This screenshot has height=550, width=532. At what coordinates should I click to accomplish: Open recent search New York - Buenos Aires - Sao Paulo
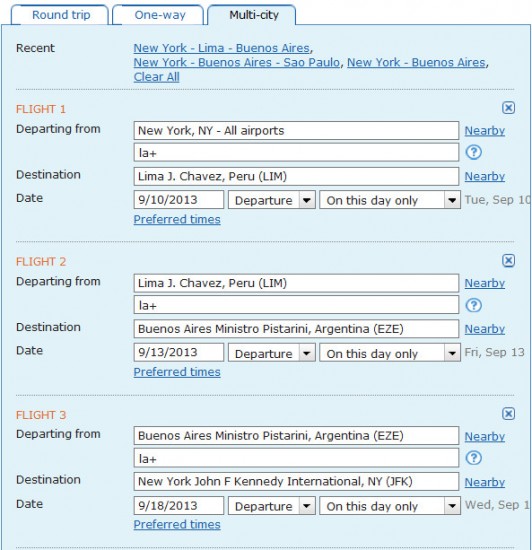[237, 62]
